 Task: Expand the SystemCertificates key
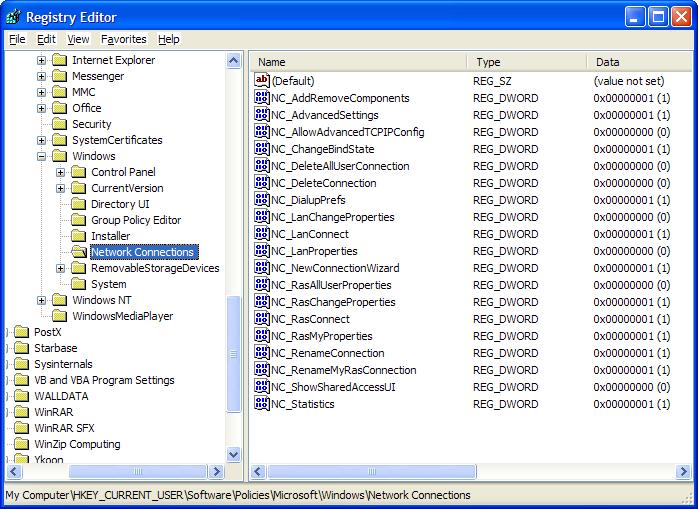pos(41,140)
